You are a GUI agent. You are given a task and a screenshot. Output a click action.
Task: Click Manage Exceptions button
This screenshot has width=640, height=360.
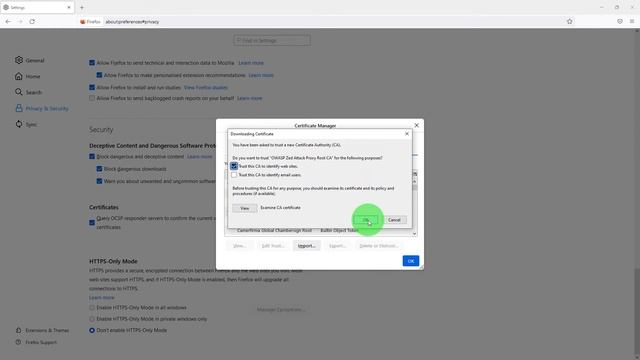click(x=281, y=310)
